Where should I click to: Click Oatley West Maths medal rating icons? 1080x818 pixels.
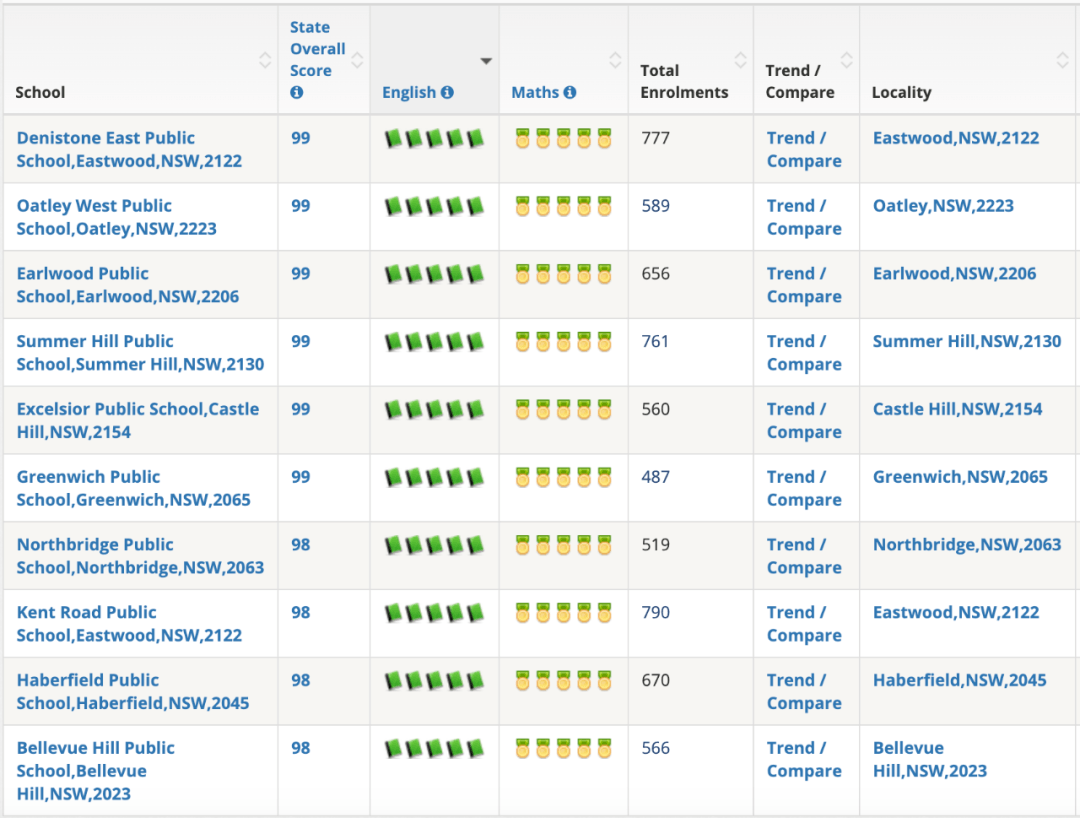pyautogui.click(x=563, y=206)
